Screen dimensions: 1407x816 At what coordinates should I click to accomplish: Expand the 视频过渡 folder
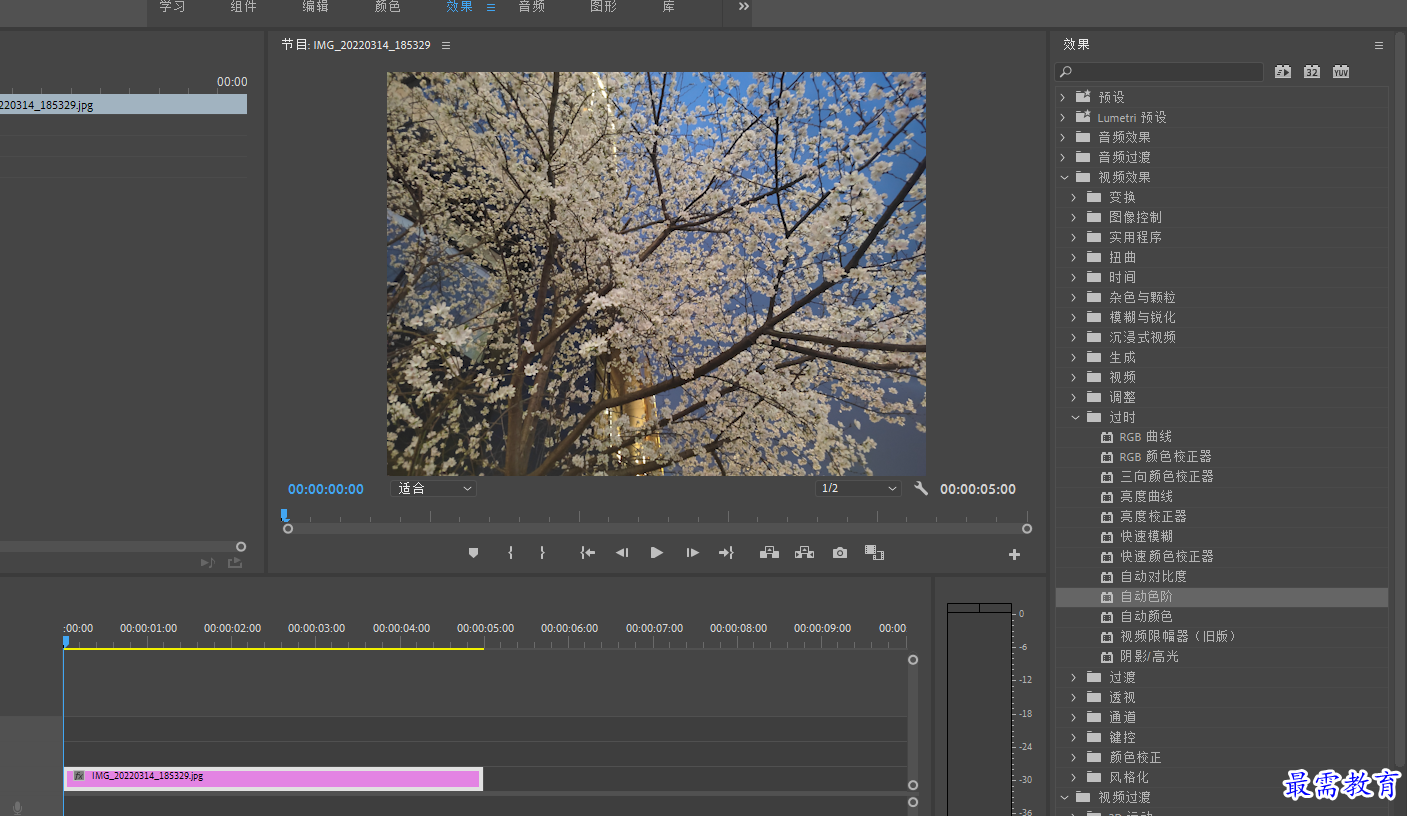click(x=1064, y=797)
